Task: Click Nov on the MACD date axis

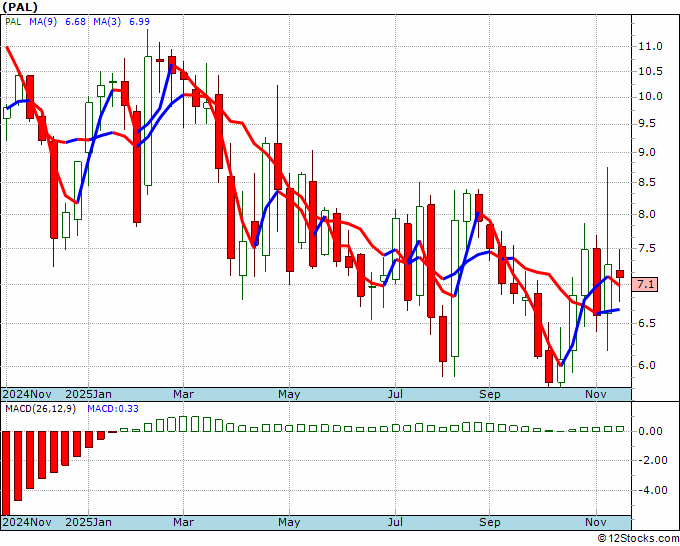Action: point(595,522)
